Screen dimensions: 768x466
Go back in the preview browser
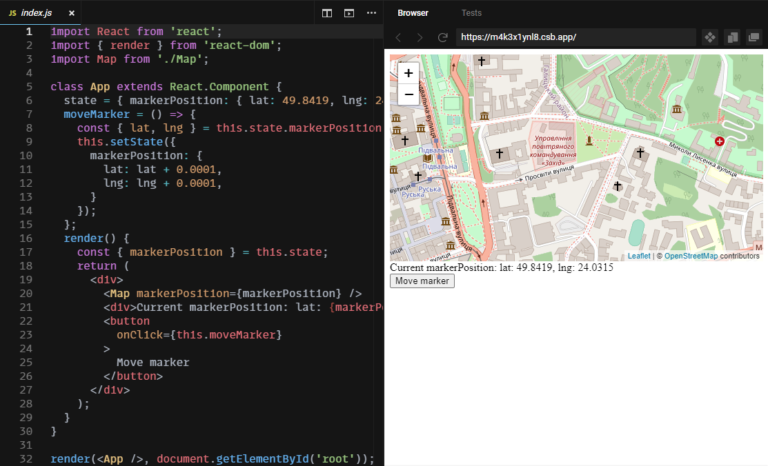tap(399, 37)
